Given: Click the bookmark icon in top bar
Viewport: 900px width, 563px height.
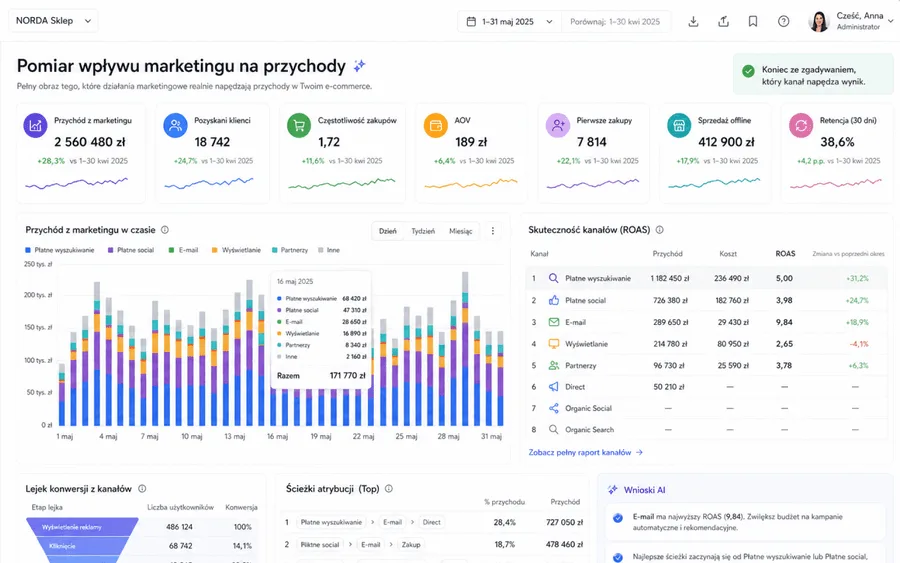Looking at the screenshot, I should coord(753,22).
